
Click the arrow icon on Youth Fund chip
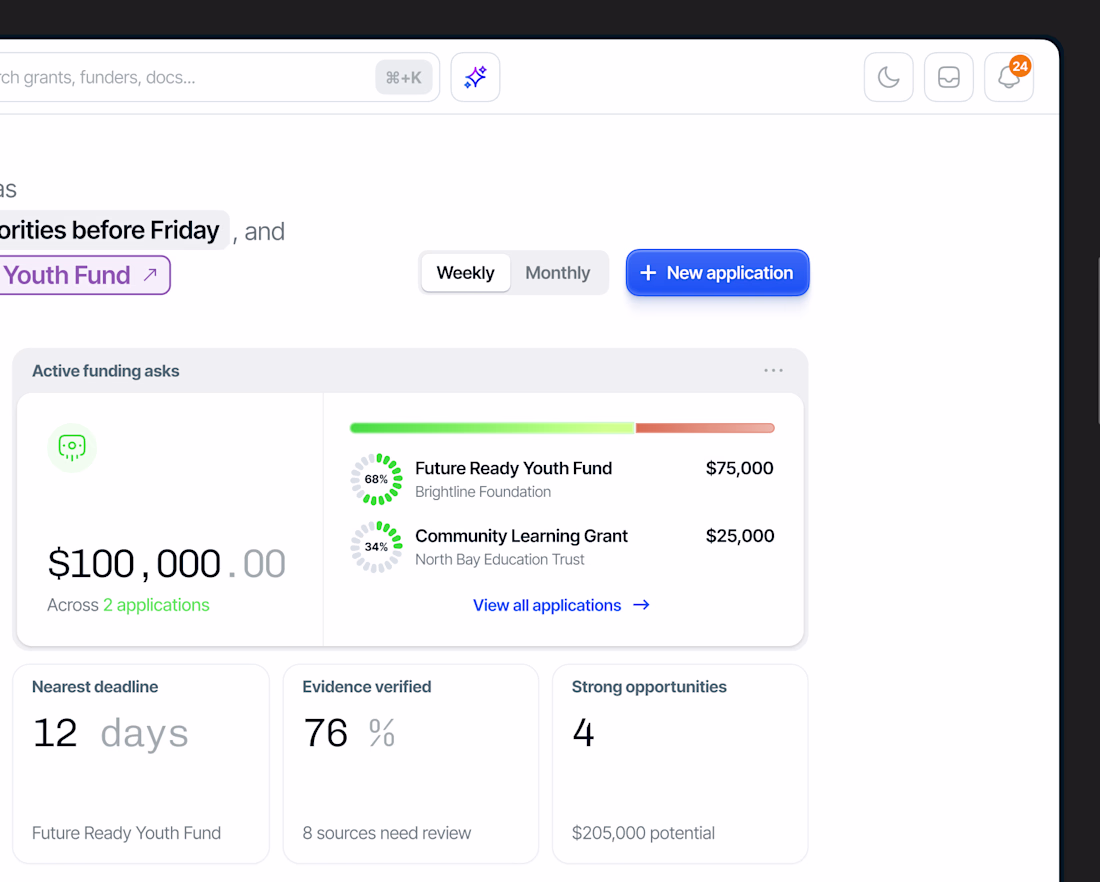tap(150, 275)
